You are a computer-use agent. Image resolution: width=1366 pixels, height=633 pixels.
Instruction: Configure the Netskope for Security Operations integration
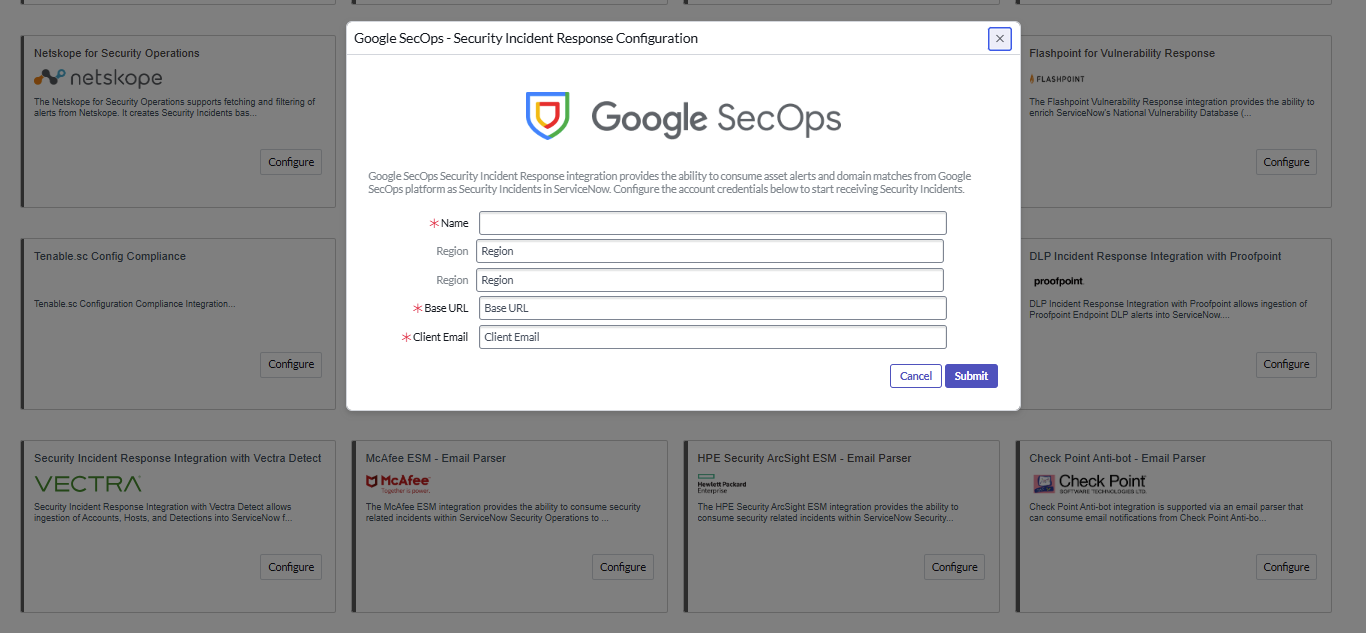pos(290,161)
